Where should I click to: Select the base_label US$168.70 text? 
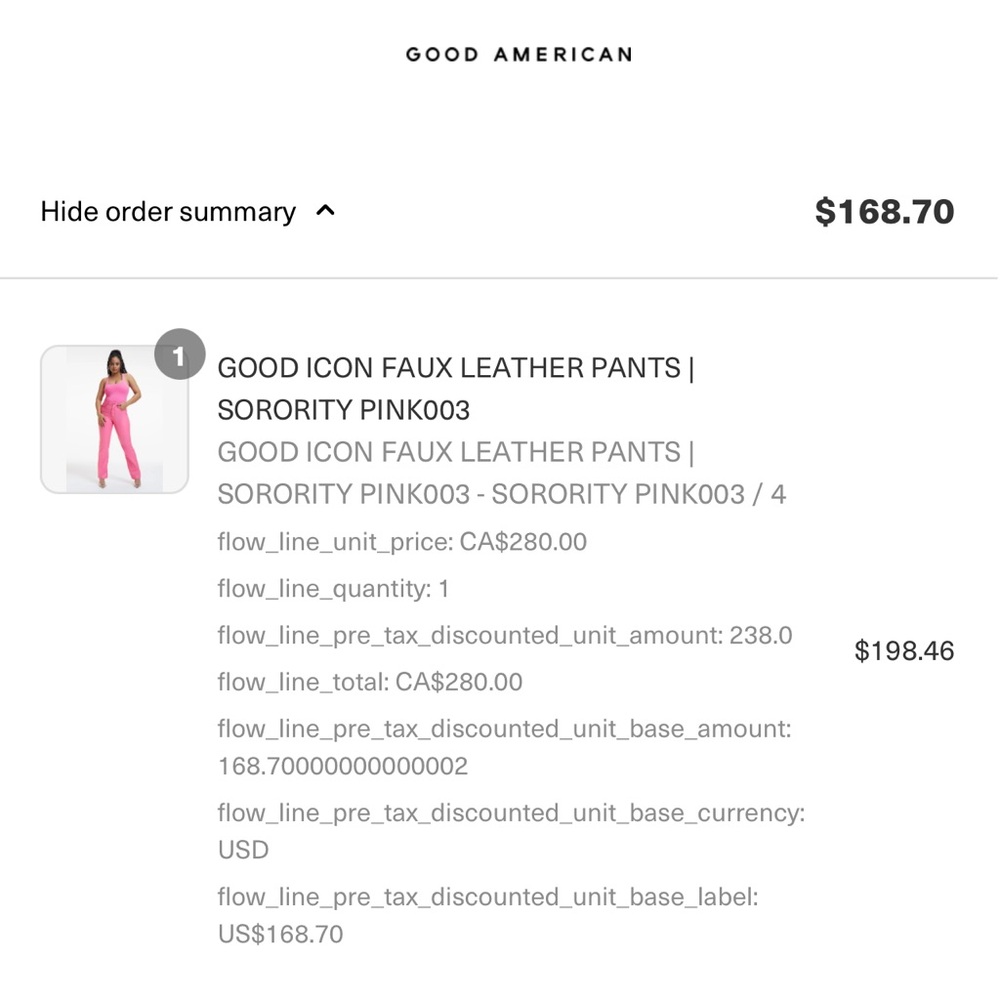[x=280, y=933]
